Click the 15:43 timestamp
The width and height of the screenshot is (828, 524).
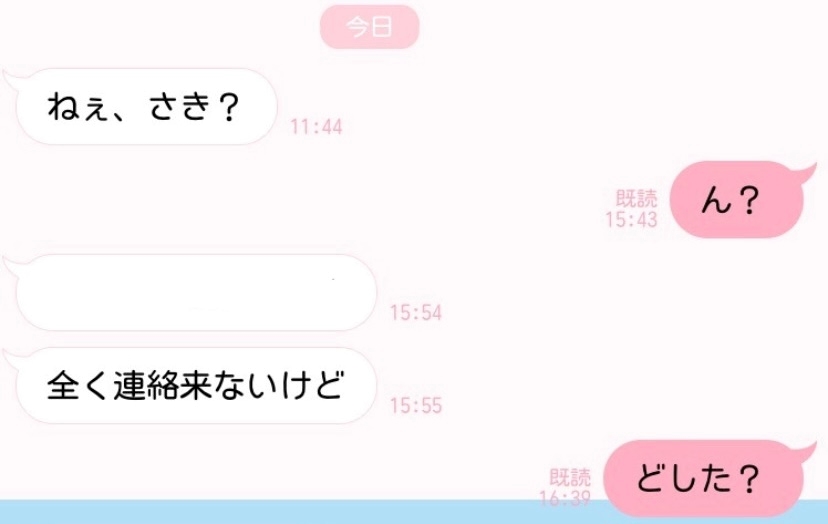[632, 219]
